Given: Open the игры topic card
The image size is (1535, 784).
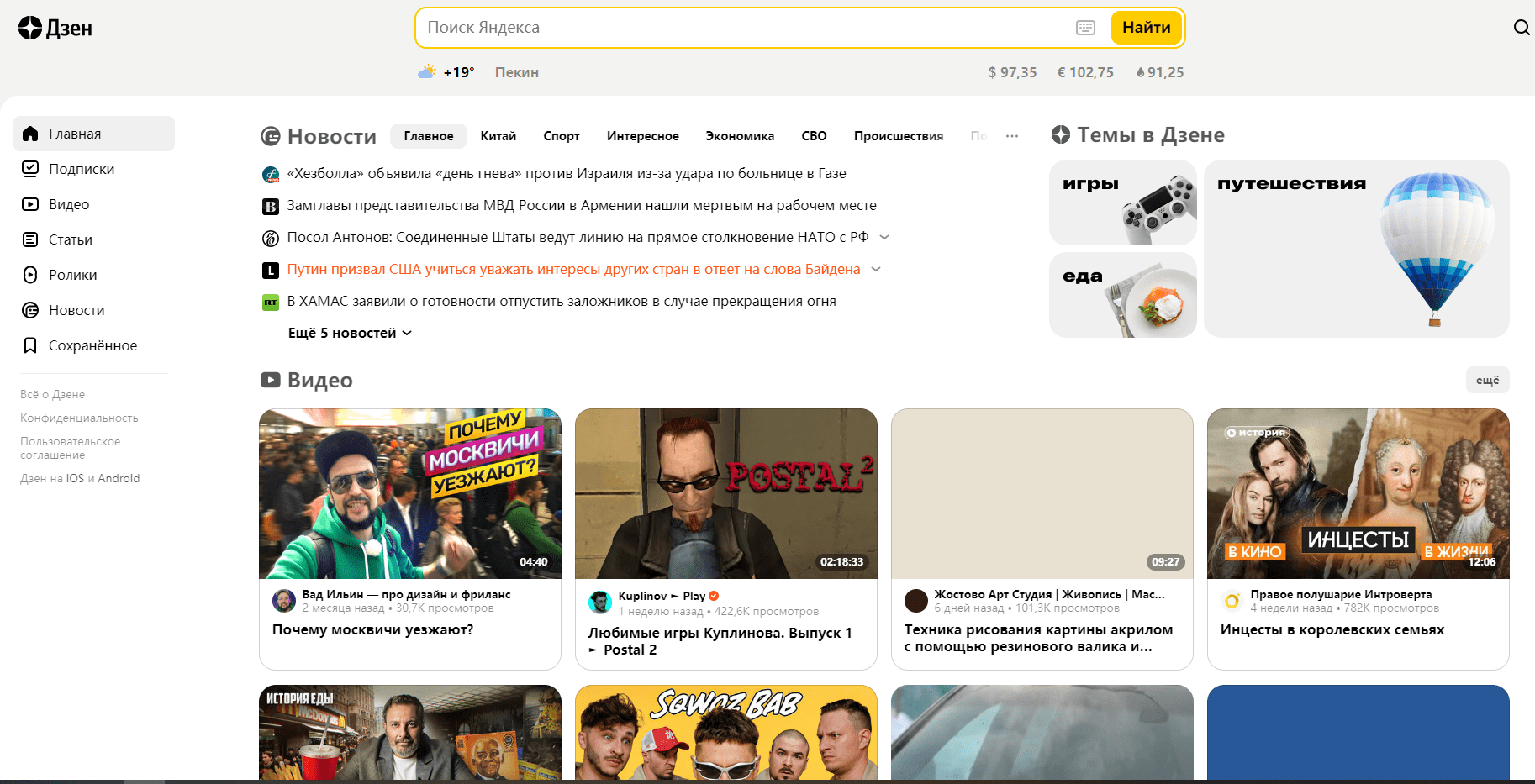Looking at the screenshot, I should point(1123,203).
